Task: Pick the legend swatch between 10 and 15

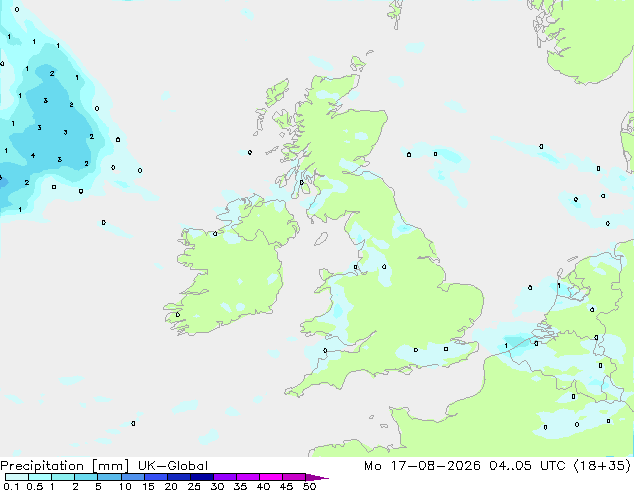Action: tap(132, 477)
